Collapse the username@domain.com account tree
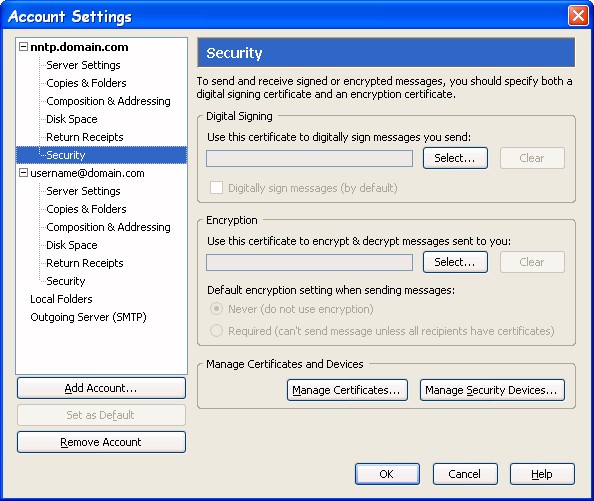This screenshot has height=501, width=594. [x=23, y=173]
